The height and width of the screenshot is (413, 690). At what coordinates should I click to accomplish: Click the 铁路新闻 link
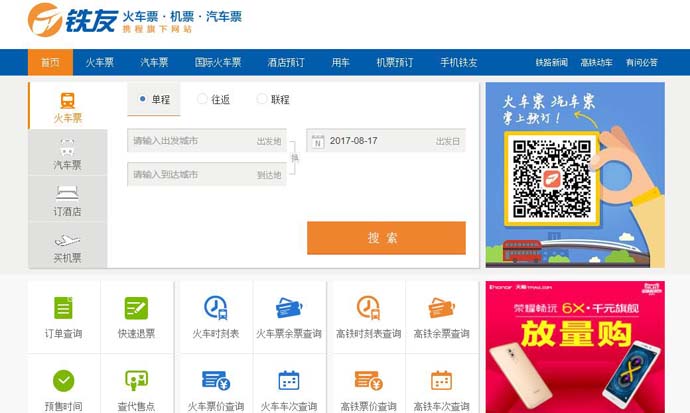tap(551, 62)
